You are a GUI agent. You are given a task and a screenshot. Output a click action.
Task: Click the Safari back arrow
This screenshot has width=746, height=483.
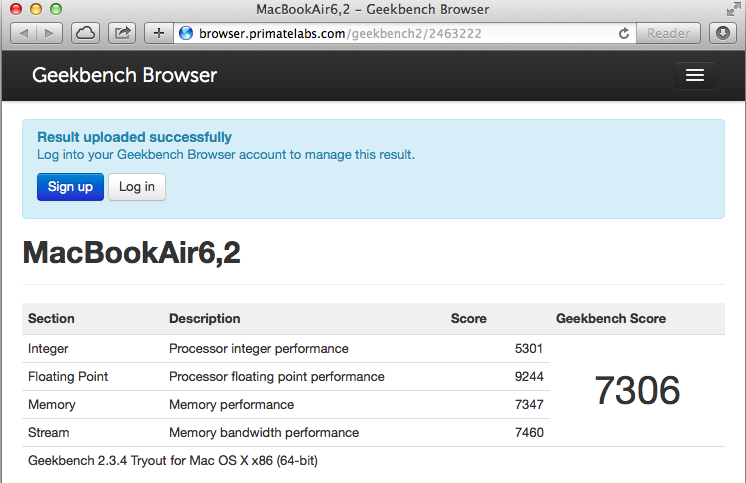[24, 33]
